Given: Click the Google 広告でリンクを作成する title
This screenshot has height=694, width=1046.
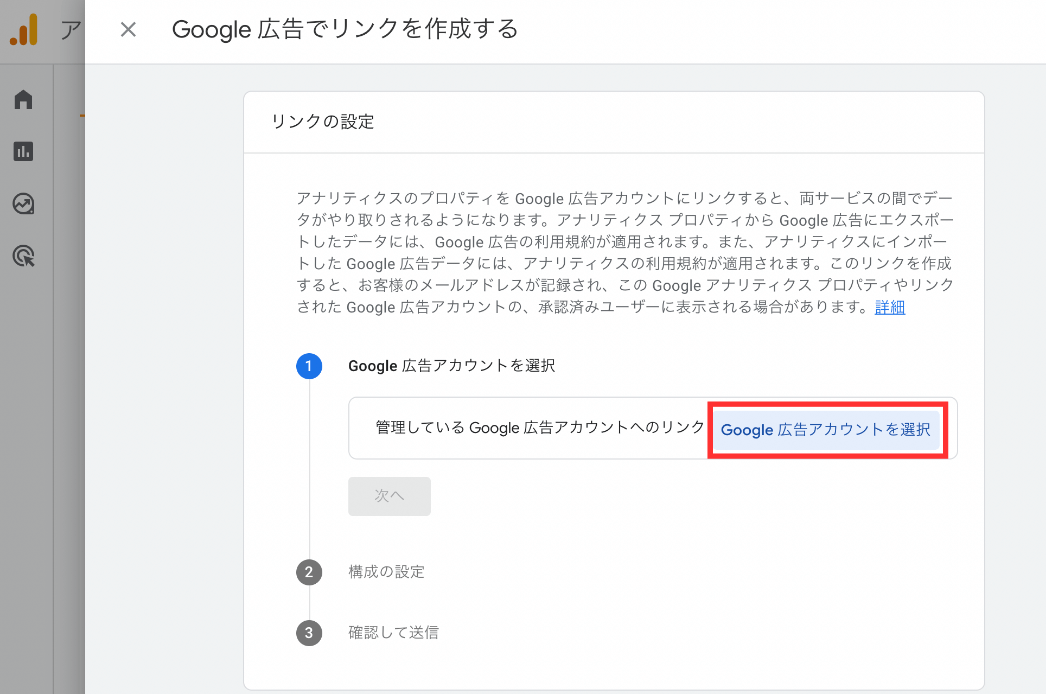Looking at the screenshot, I should click(x=345, y=29).
